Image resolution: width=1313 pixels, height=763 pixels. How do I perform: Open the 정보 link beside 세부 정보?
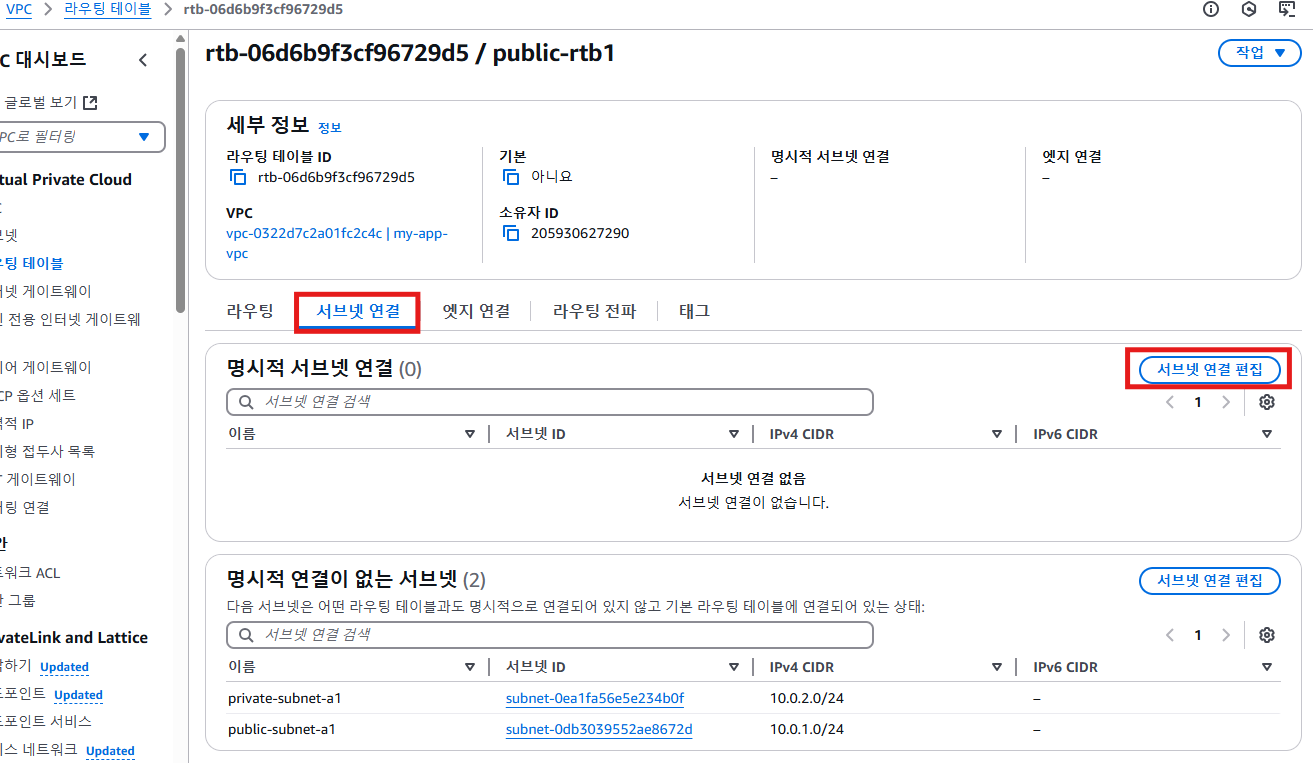click(x=329, y=128)
